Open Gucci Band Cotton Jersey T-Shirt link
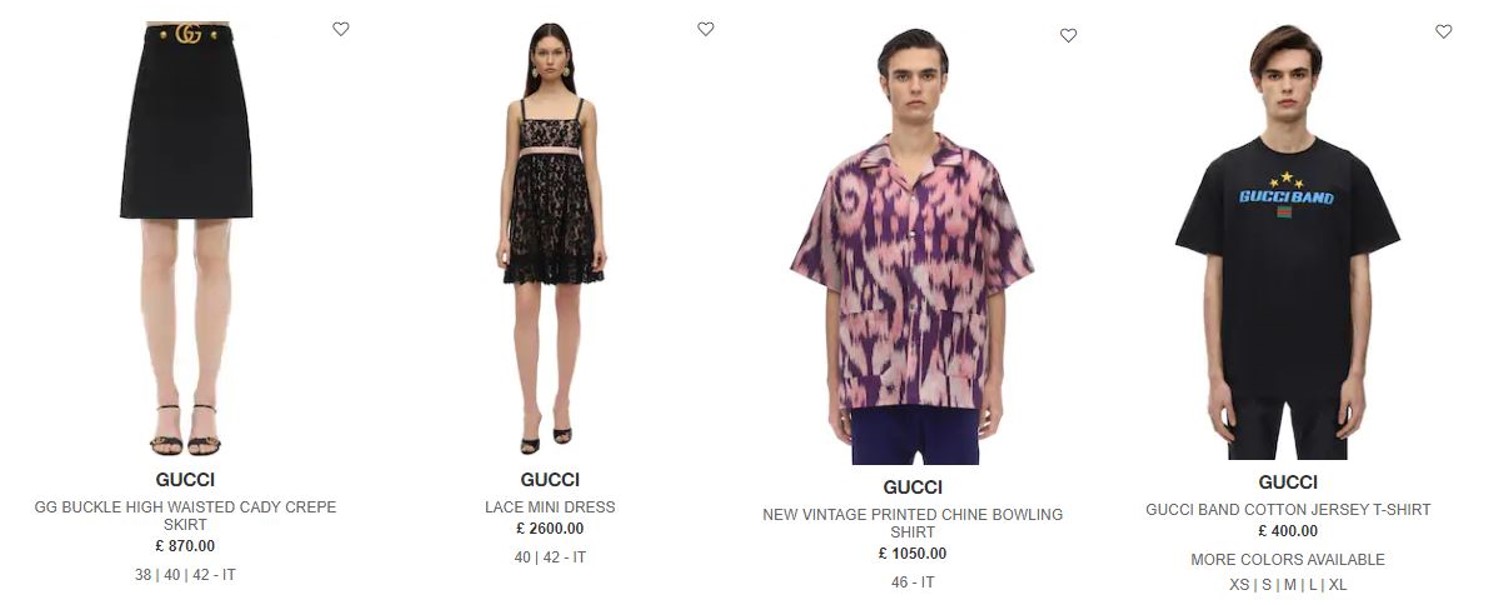 pyautogui.click(x=1288, y=509)
